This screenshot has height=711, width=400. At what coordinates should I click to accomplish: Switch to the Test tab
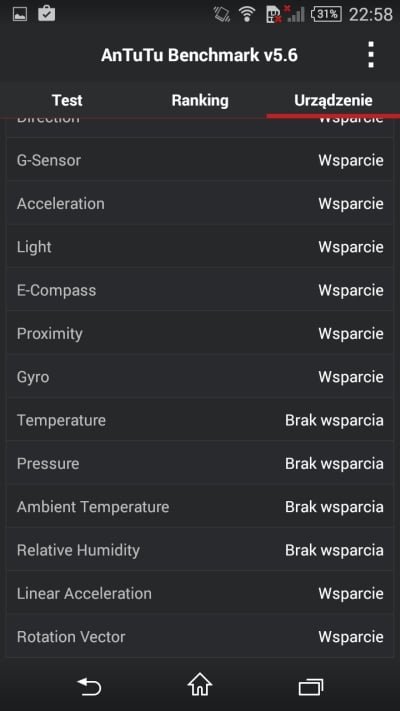click(x=67, y=100)
